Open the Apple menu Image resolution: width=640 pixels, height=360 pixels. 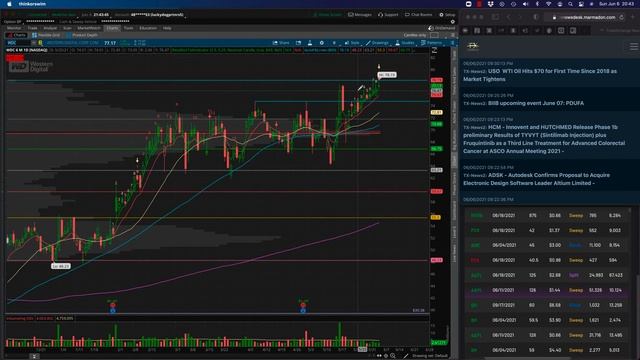click(9, 4)
